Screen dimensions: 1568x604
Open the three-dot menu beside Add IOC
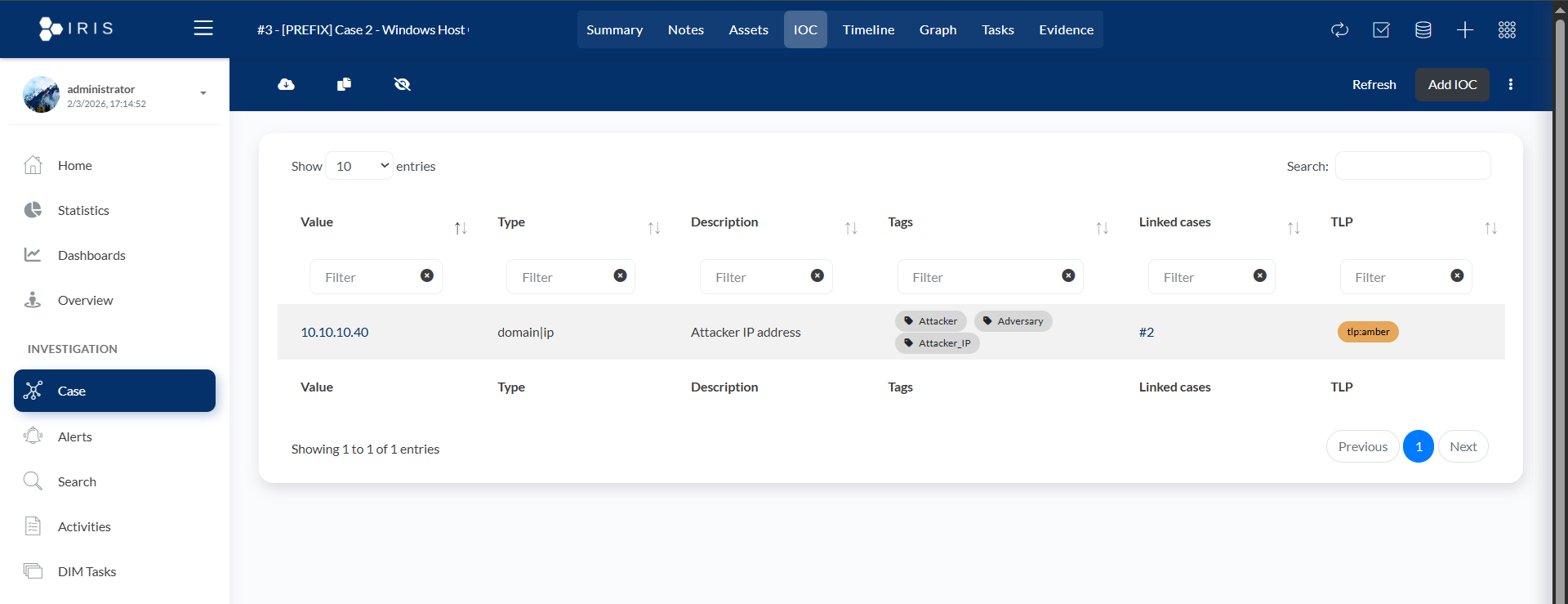1510,84
